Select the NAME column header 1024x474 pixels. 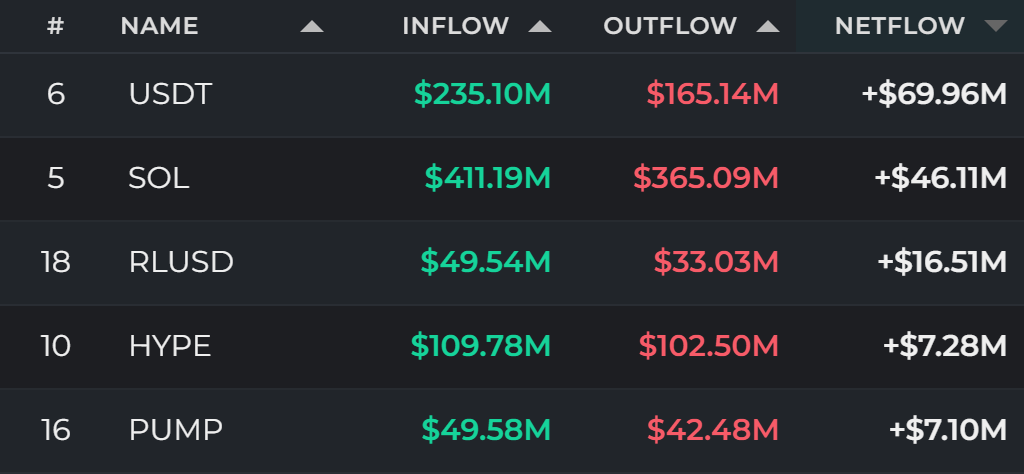click(159, 26)
